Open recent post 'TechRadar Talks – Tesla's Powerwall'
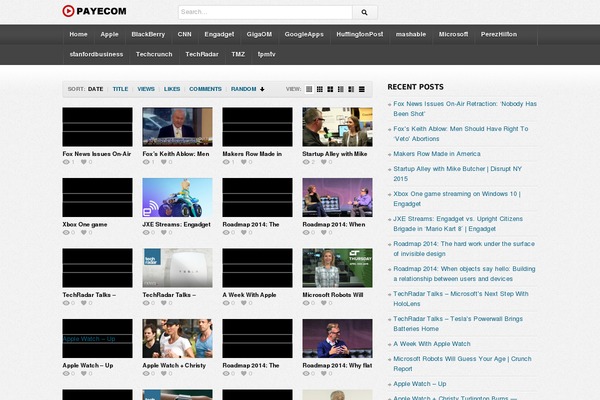The height and width of the screenshot is (400, 600). (458, 324)
